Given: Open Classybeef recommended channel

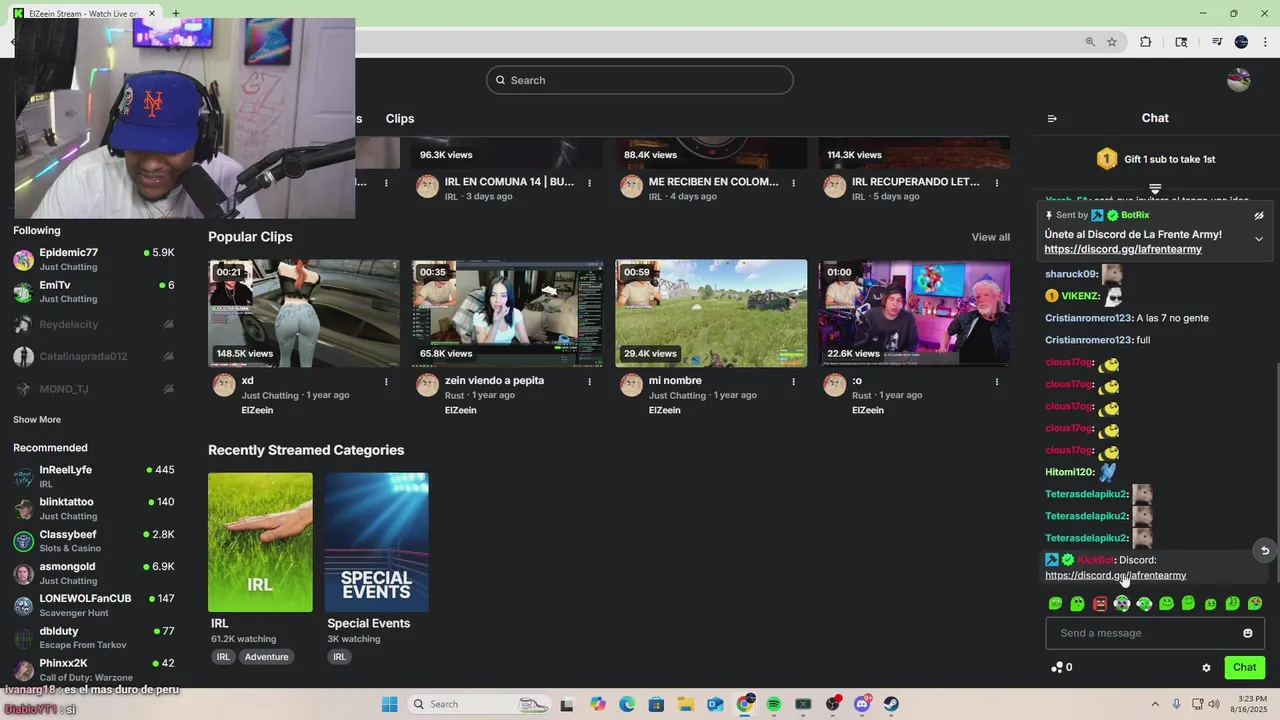Looking at the screenshot, I should coord(94,541).
